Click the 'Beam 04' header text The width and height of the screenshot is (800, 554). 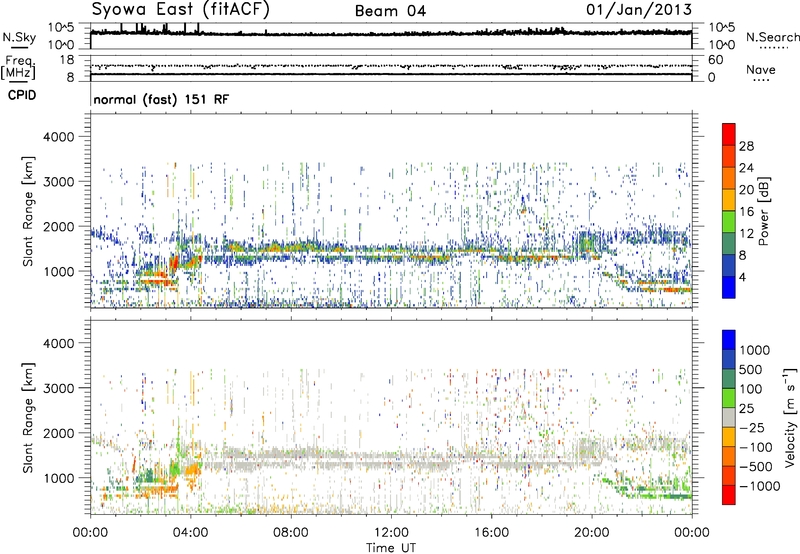(x=390, y=11)
